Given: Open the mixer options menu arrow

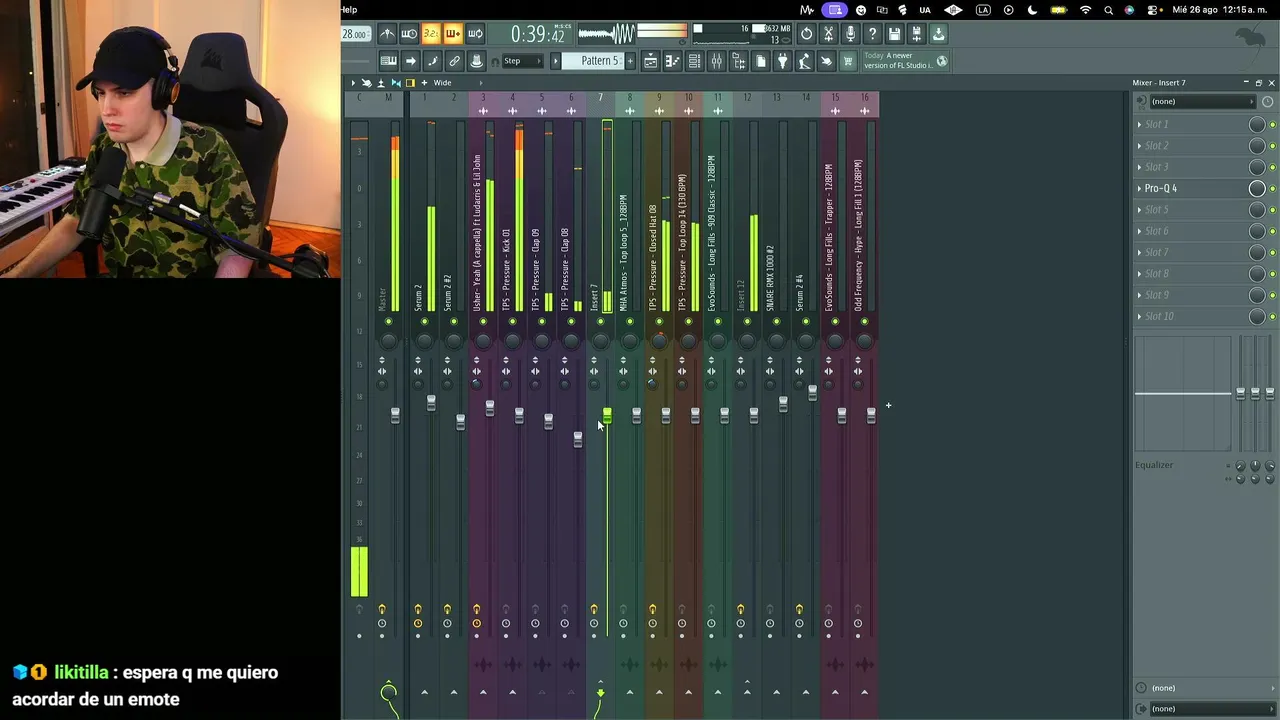Looking at the screenshot, I should tap(353, 83).
